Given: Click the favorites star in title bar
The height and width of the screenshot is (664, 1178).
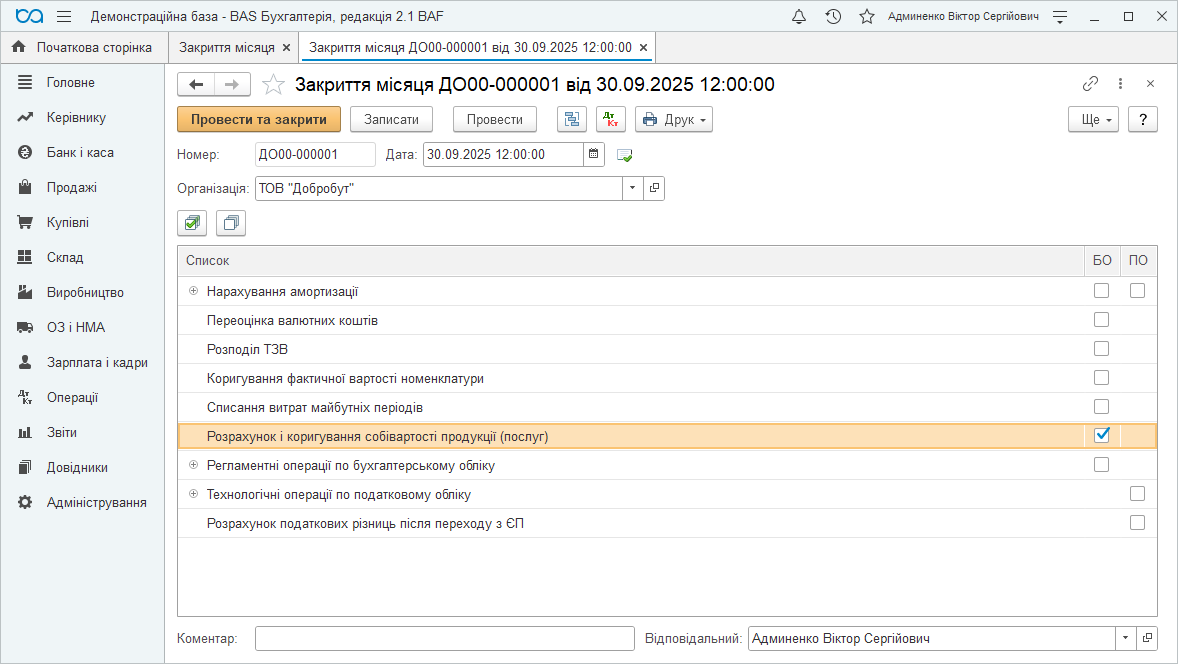Looking at the screenshot, I should pos(867,17).
